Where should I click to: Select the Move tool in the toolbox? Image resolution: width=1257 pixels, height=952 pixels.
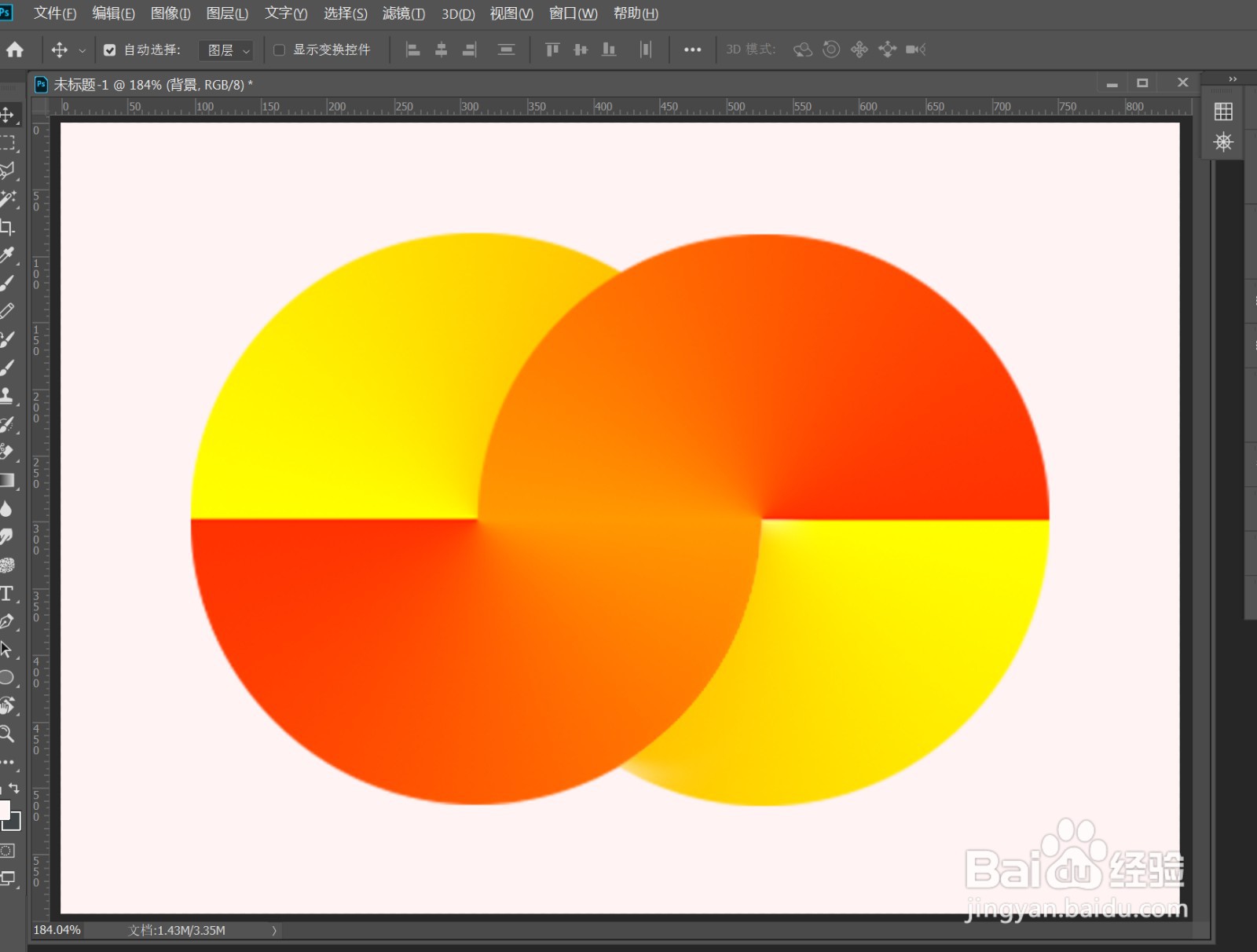click(x=7, y=115)
